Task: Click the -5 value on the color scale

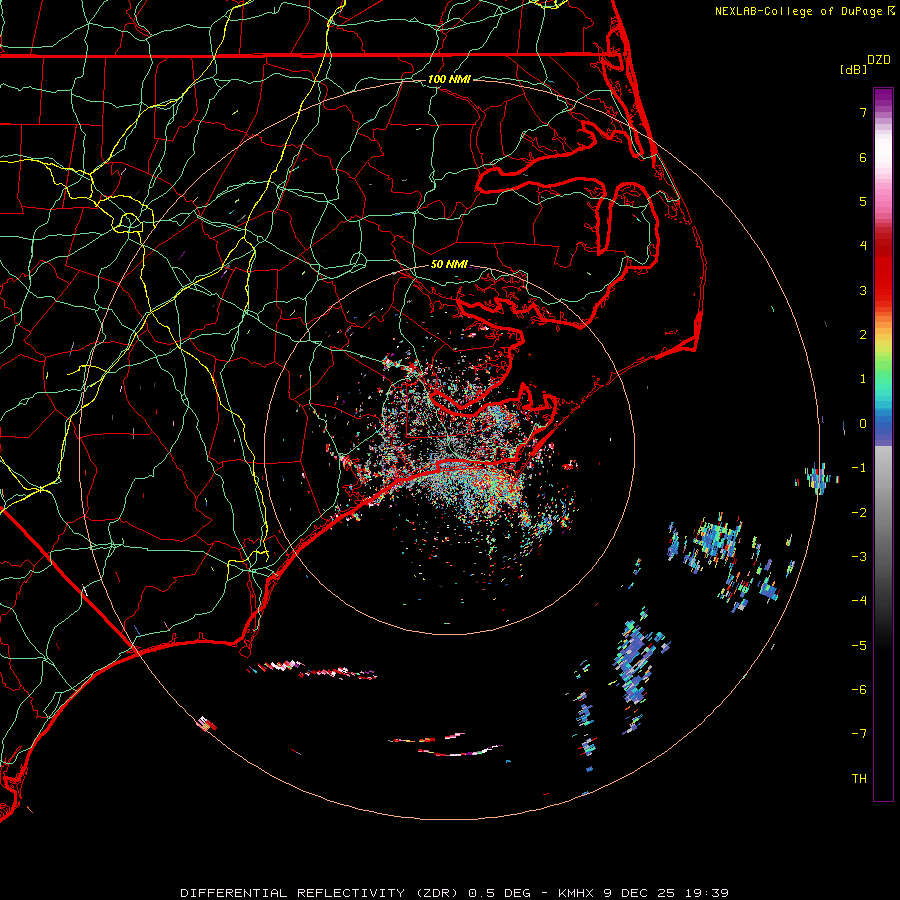Action: click(x=859, y=646)
